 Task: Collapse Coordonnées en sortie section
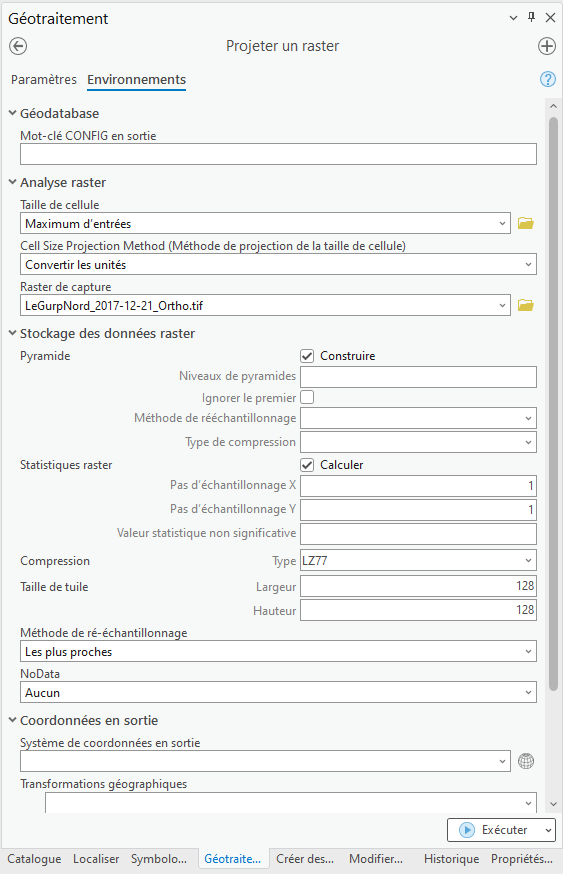pyautogui.click(x=13, y=720)
